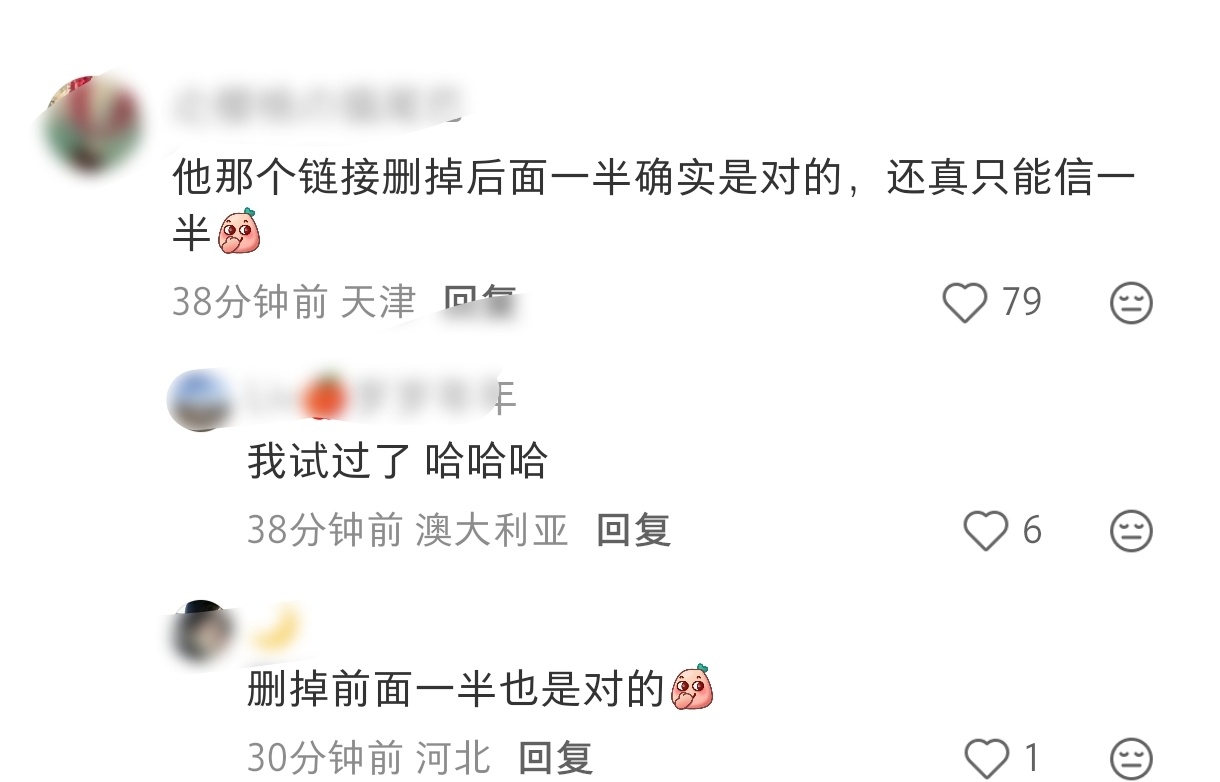
Task: Tap the peach emoji after 半
Action: coord(240,233)
